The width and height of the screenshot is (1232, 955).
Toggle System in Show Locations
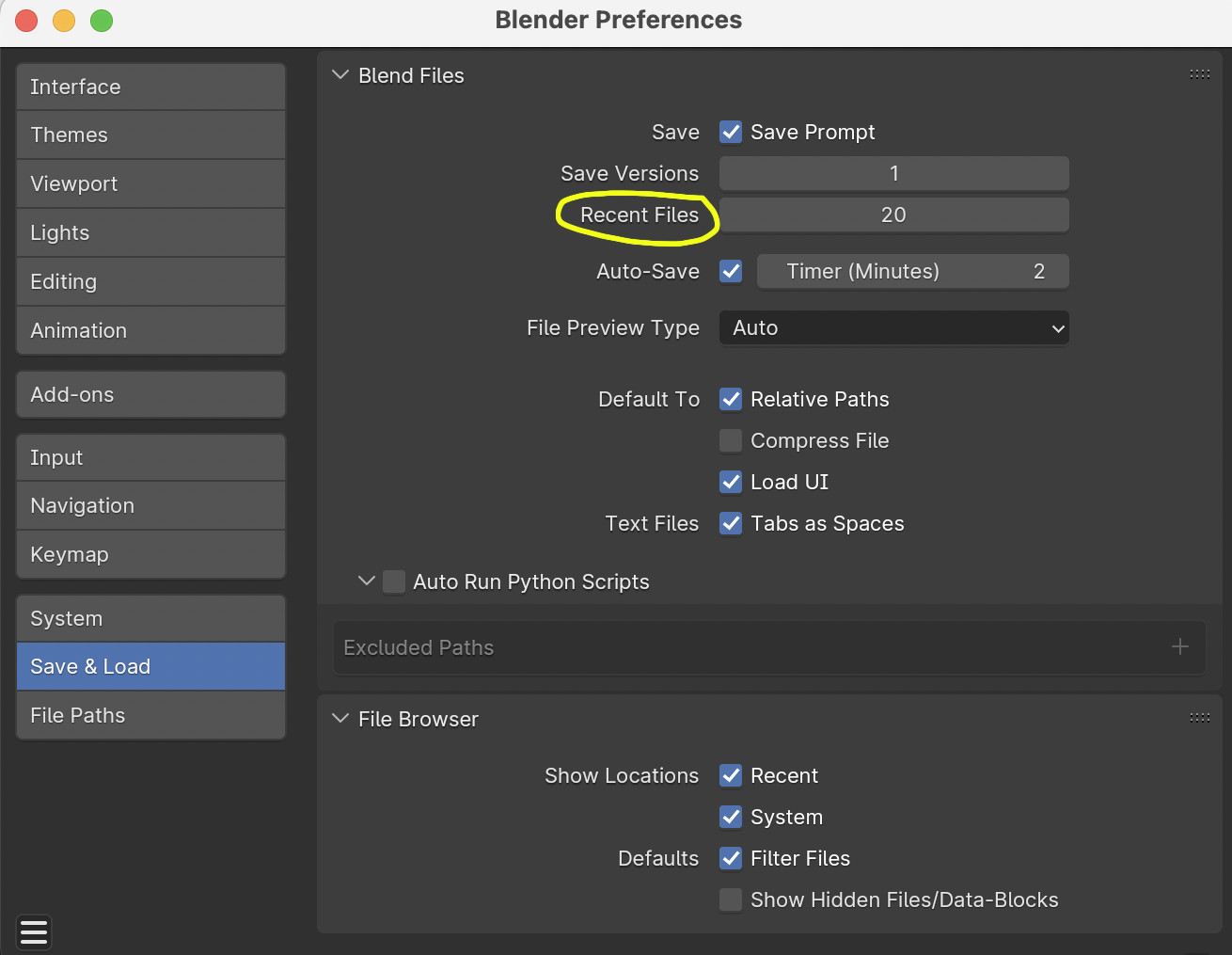coord(731,817)
